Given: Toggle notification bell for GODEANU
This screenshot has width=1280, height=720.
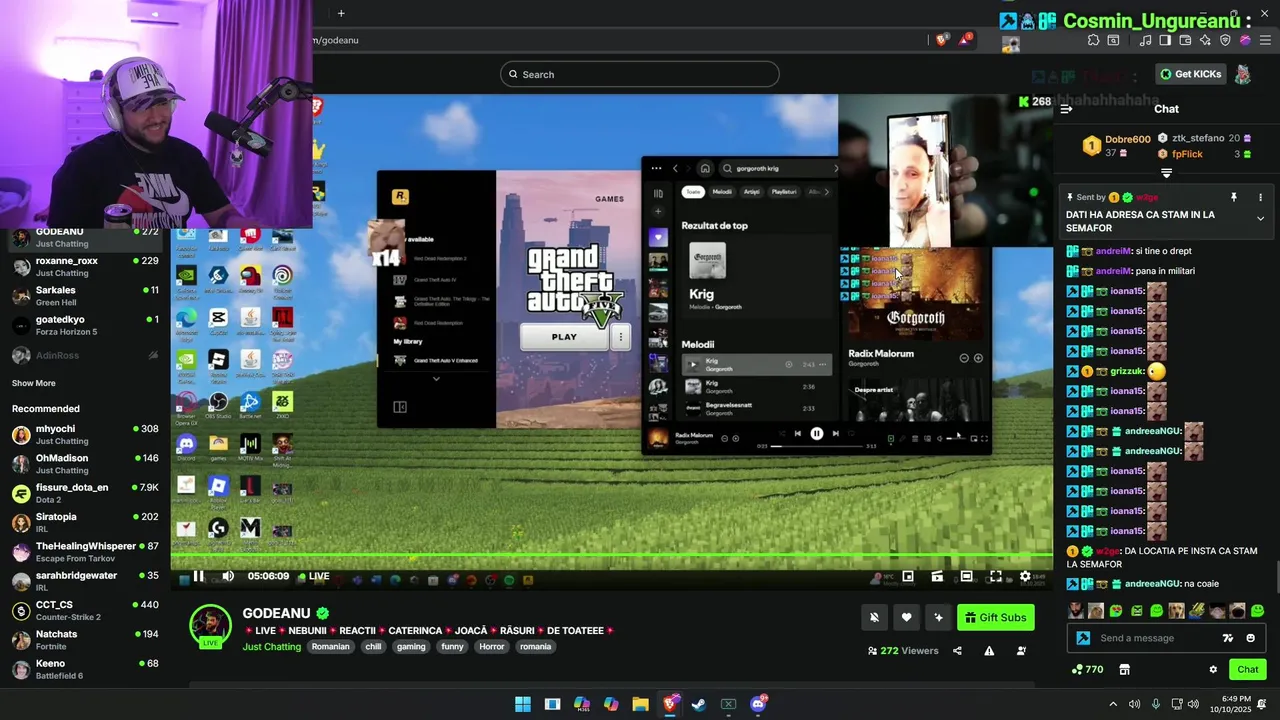Looking at the screenshot, I should pyautogui.click(x=874, y=617).
